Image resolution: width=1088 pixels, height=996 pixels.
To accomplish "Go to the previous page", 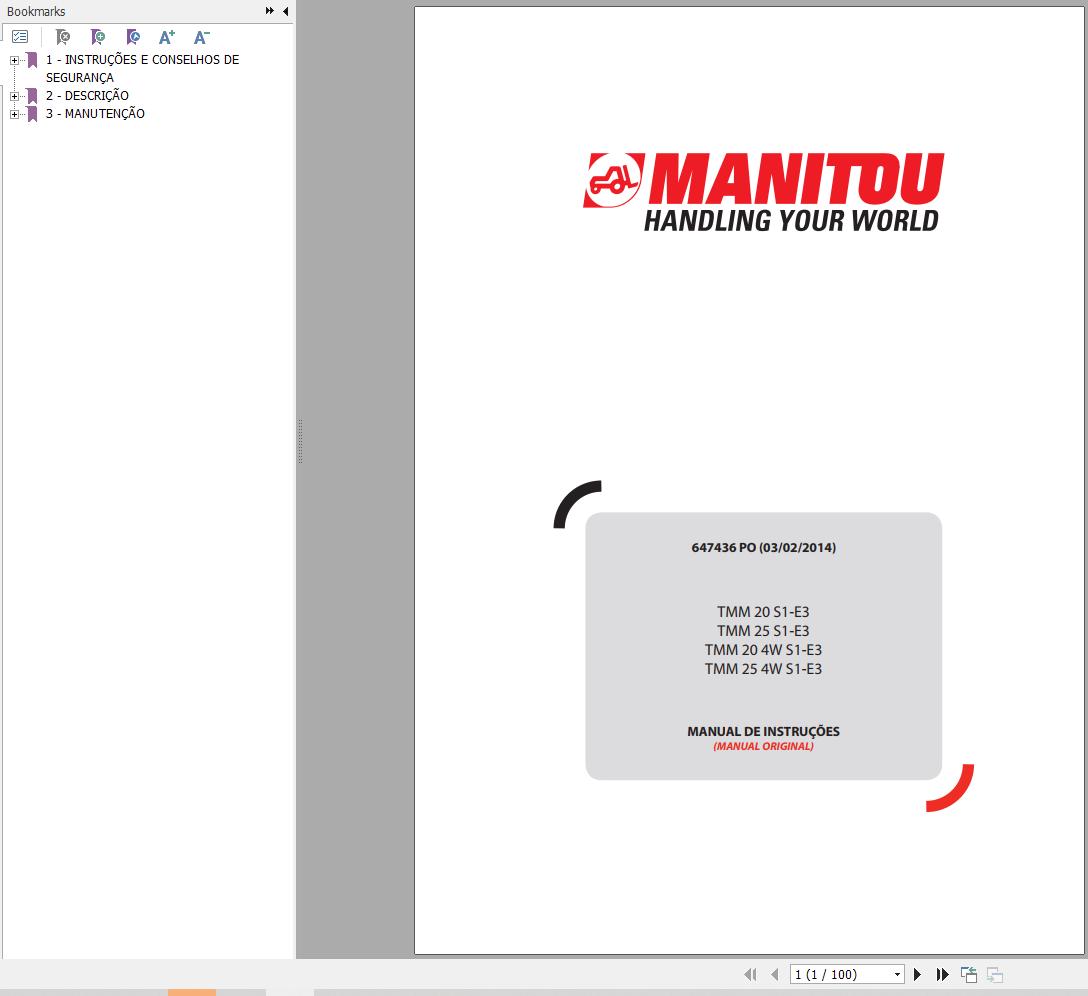I will tap(775, 974).
